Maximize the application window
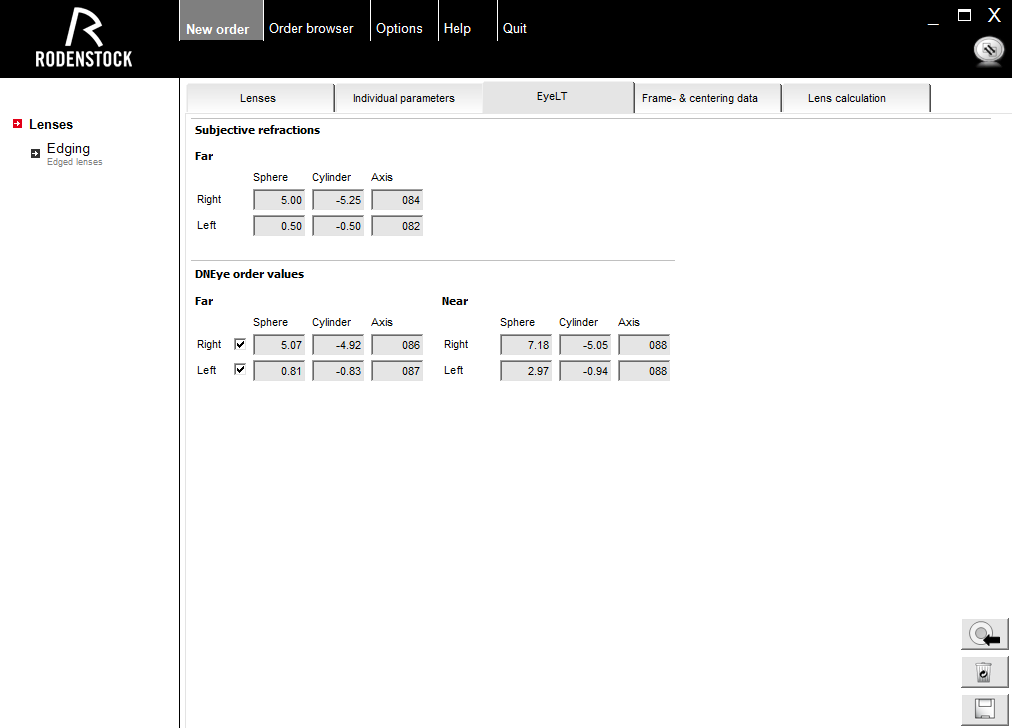The height and width of the screenshot is (728, 1012). 964,15
